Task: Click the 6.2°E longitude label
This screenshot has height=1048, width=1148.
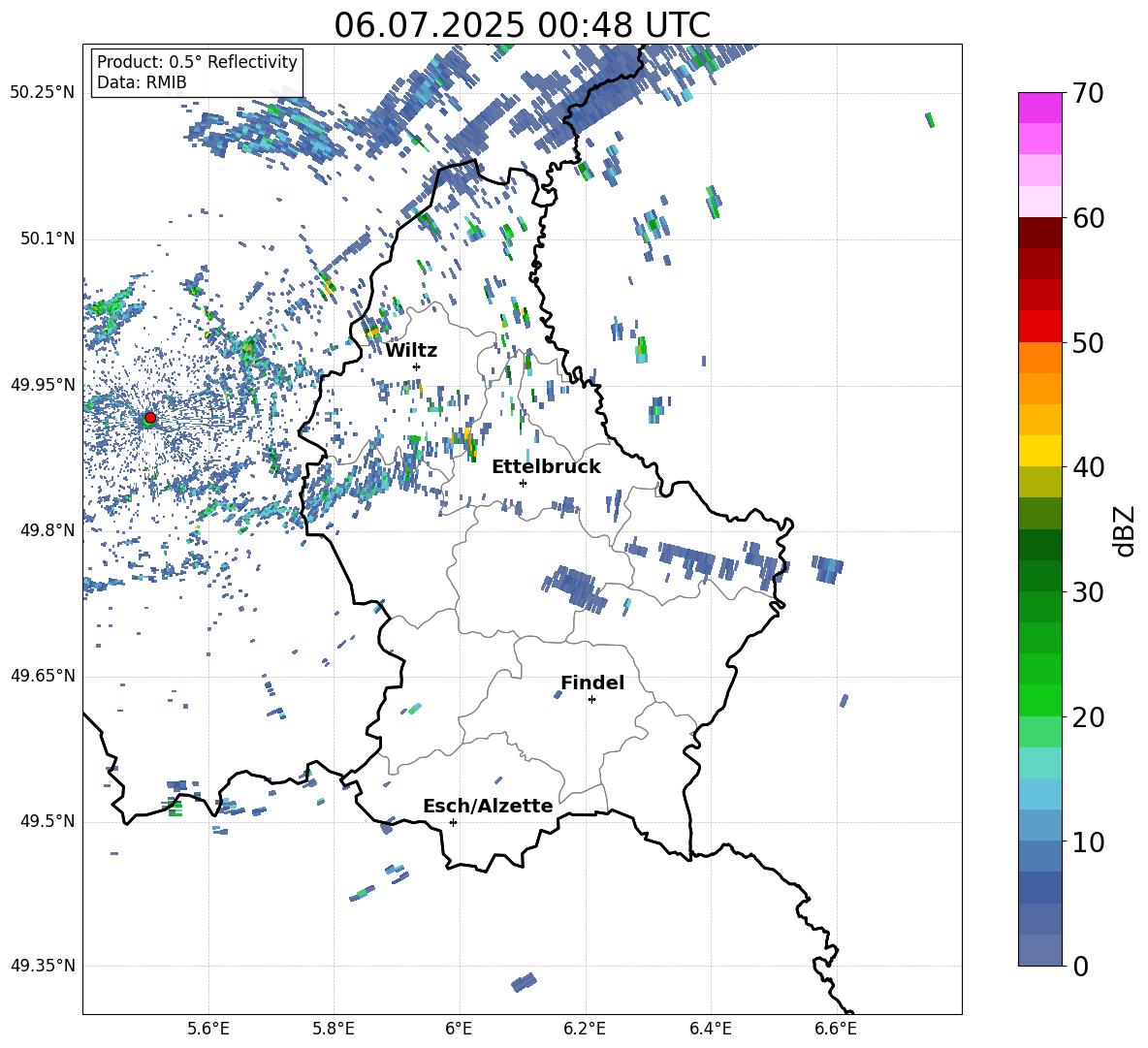Action: (x=585, y=1030)
